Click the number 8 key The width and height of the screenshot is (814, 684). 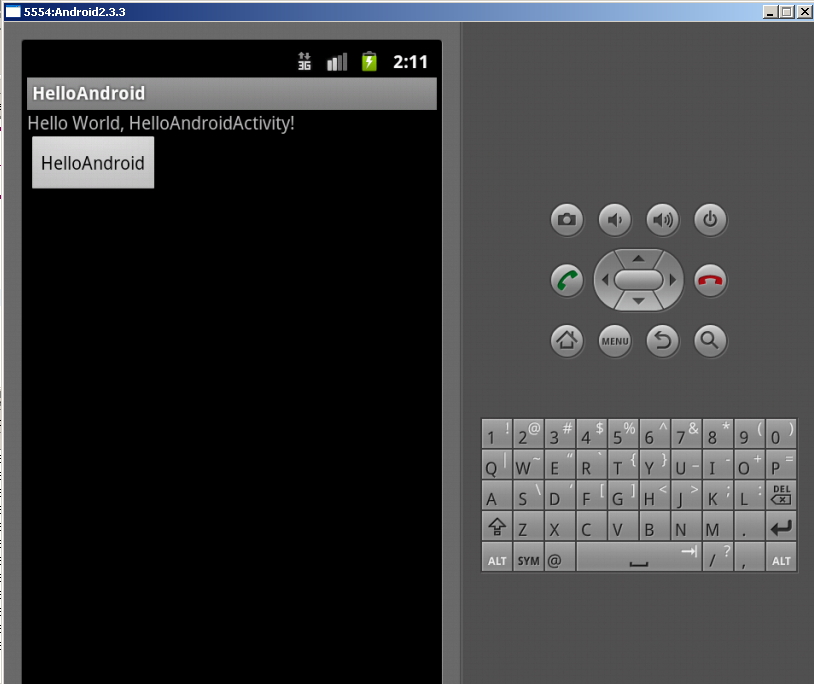718,433
